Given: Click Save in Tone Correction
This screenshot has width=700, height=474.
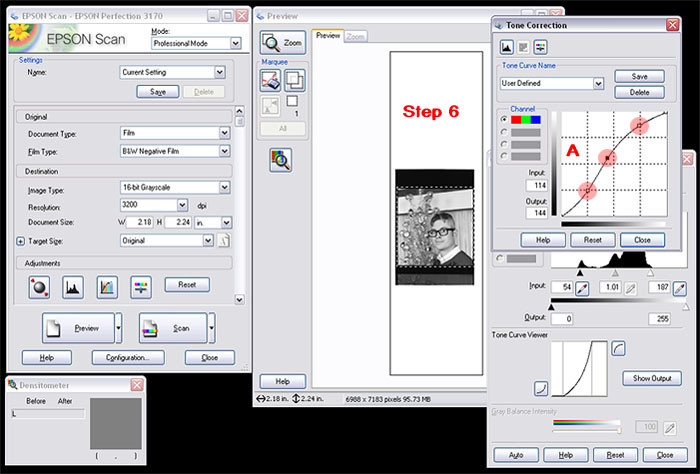Looking at the screenshot, I should (x=639, y=76).
